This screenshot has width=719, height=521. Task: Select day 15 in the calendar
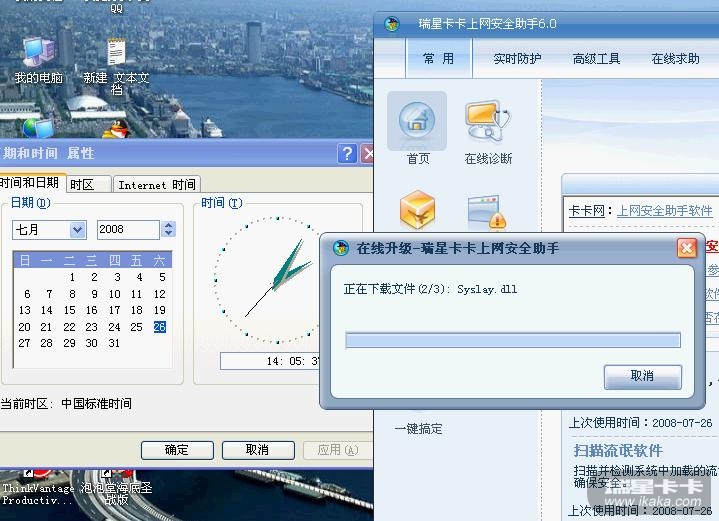click(69, 310)
